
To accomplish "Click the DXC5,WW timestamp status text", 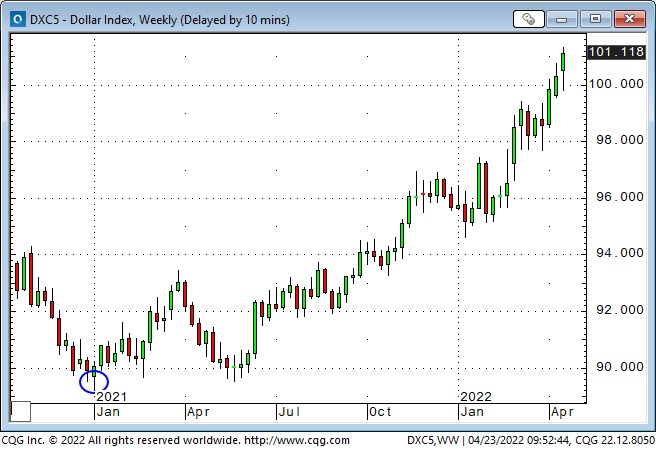I will pyautogui.click(x=531, y=440).
